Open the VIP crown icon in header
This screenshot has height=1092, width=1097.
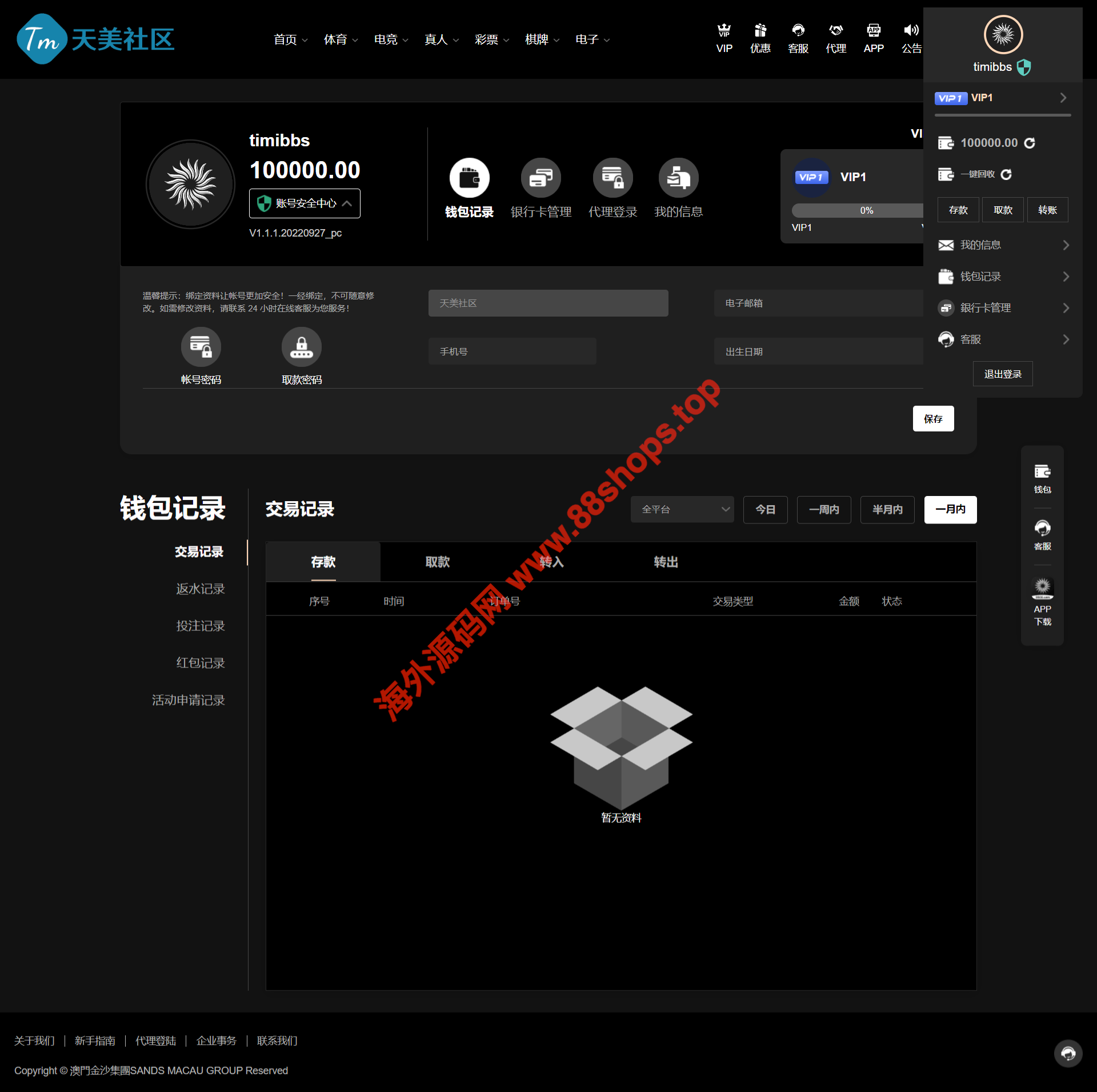point(724,30)
